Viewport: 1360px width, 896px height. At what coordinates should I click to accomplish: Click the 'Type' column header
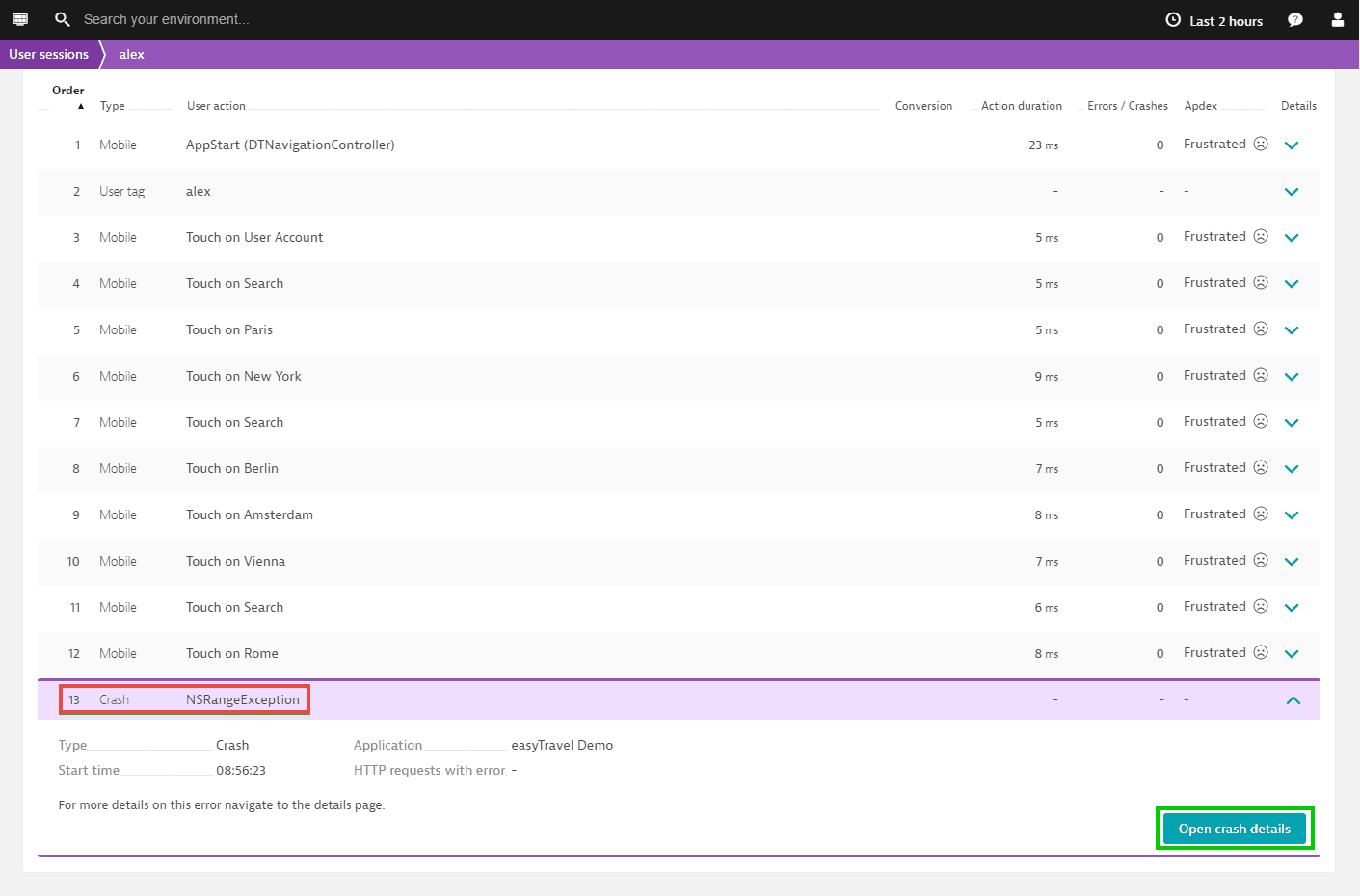(x=113, y=106)
